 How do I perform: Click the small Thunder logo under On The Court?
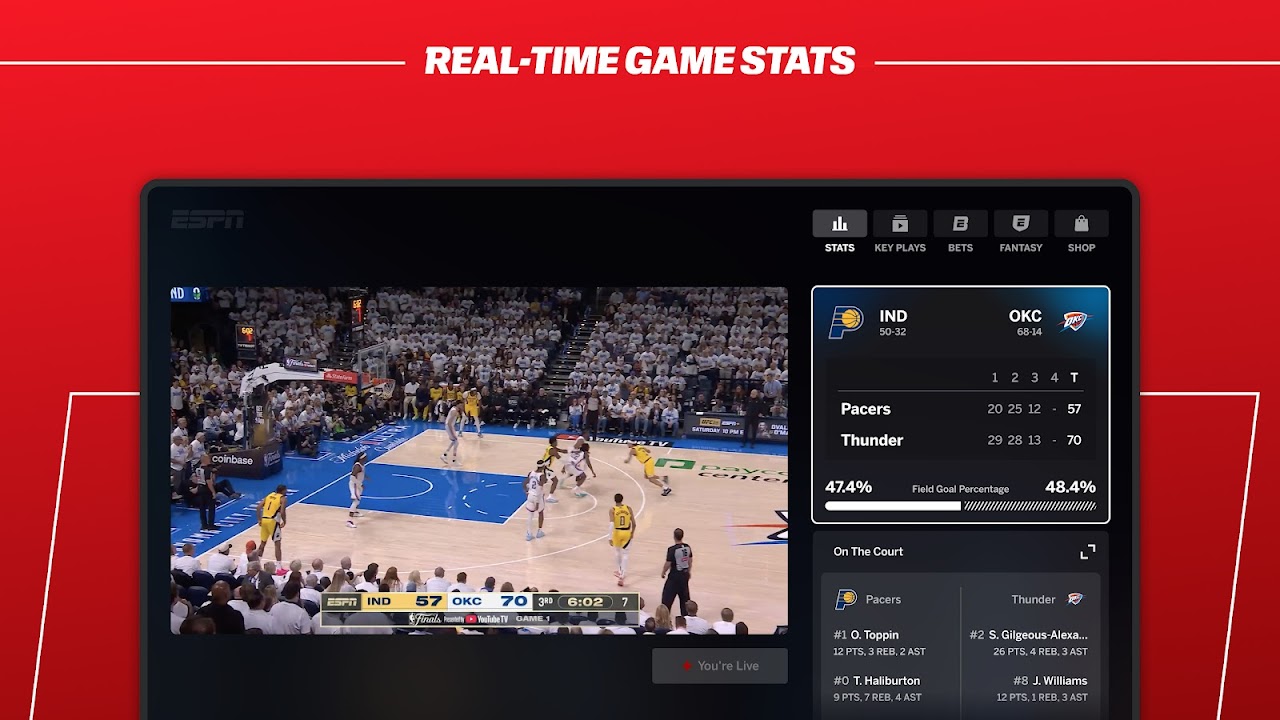[x=1075, y=599]
